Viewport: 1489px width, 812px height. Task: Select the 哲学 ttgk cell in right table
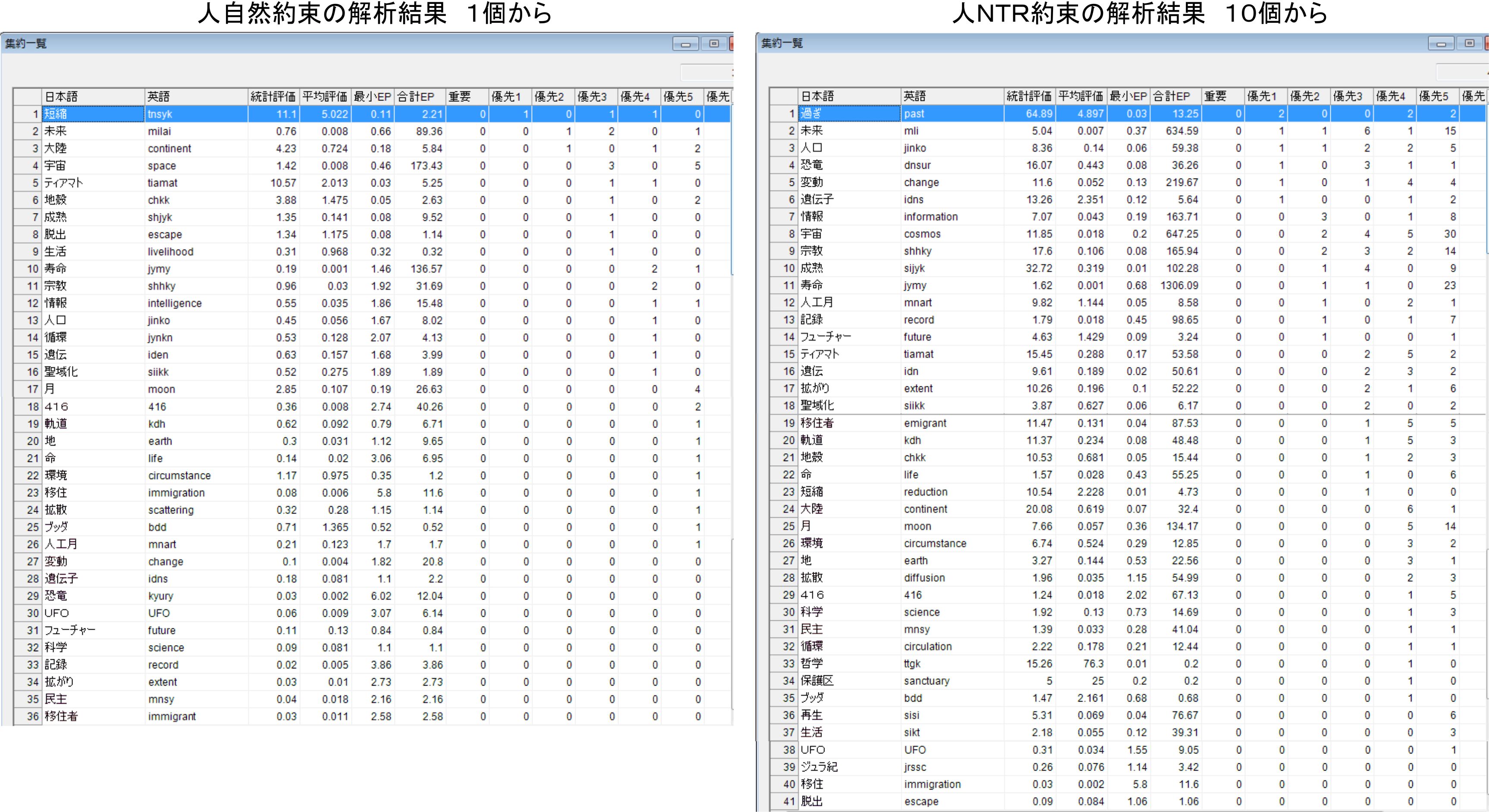pyautogui.click(x=849, y=664)
